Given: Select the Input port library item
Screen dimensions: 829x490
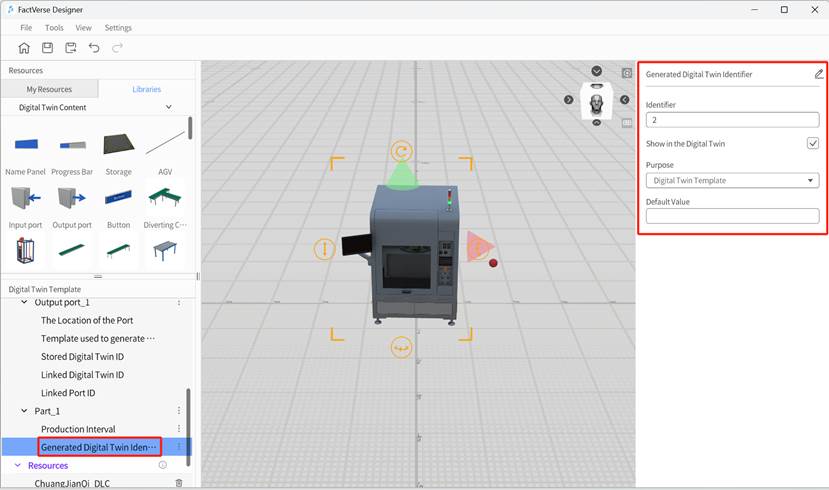Looking at the screenshot, I should point(25,206).
